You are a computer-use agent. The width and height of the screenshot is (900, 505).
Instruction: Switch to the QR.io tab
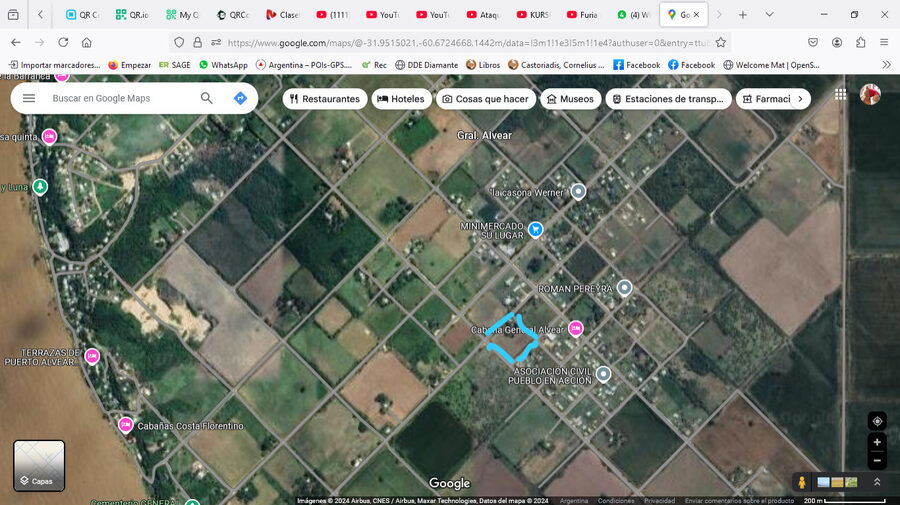132,15
